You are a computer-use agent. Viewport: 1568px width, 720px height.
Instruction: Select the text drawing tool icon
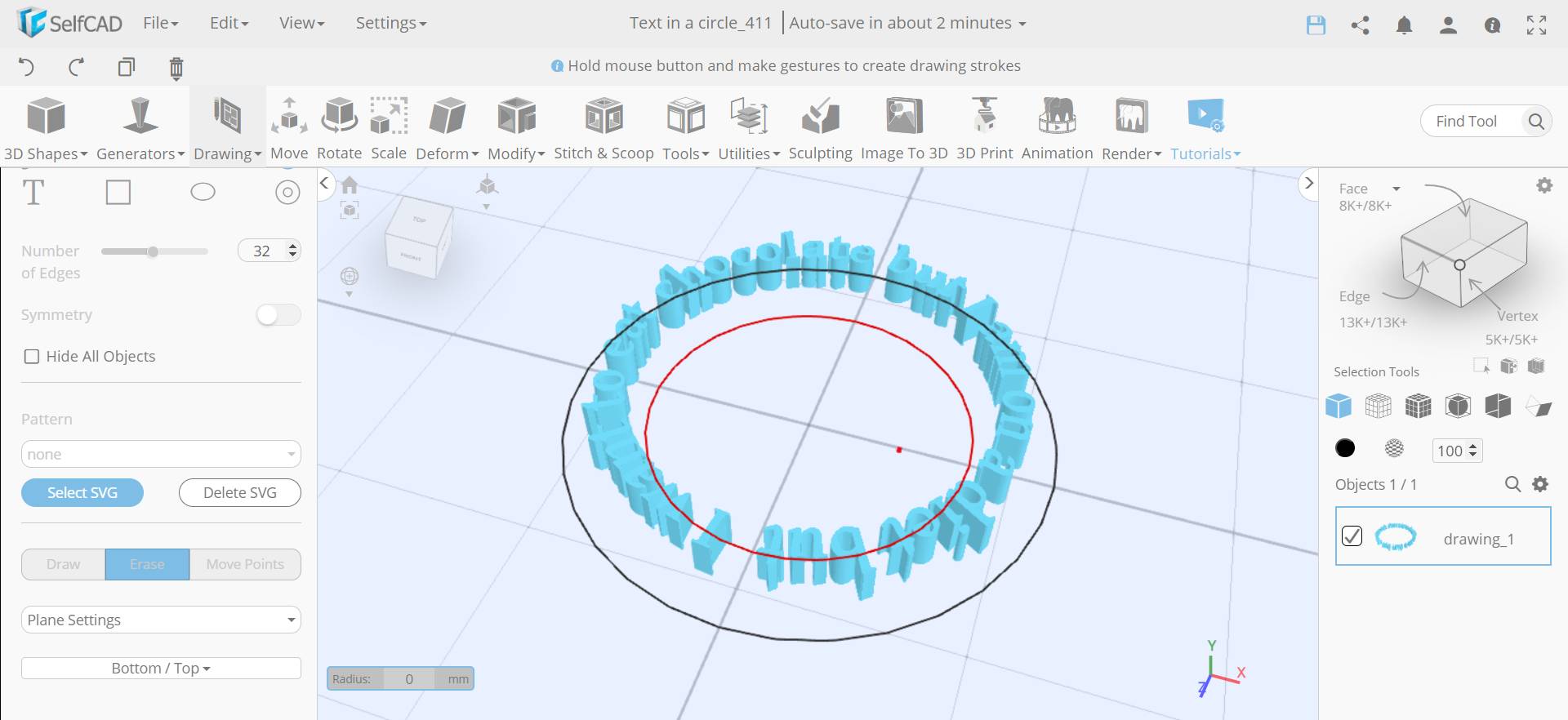coord(33,193)
